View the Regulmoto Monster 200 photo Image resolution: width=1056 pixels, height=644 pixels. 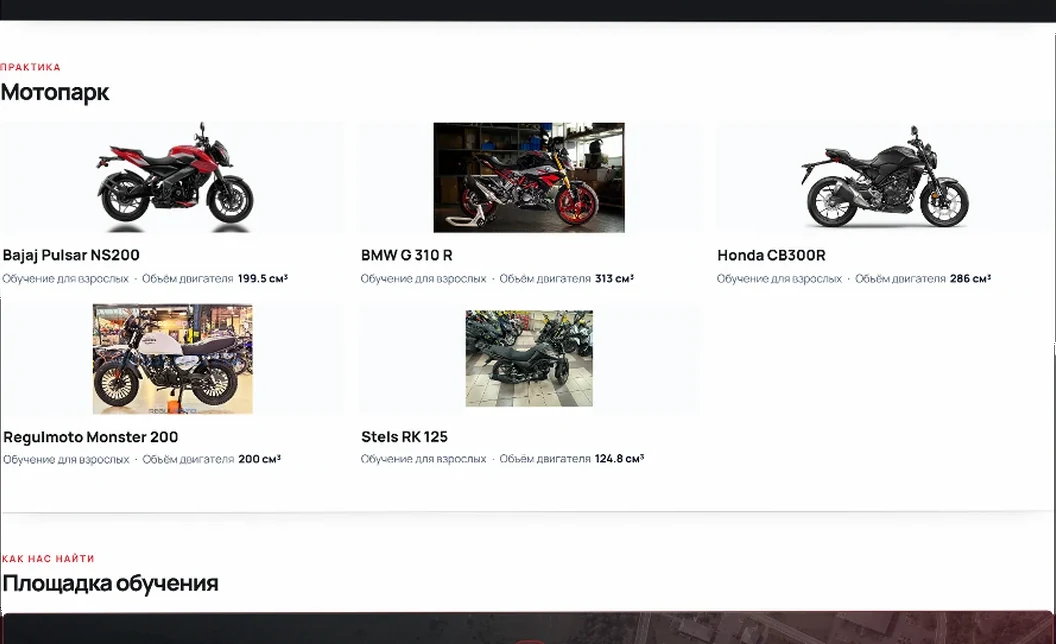172,358
